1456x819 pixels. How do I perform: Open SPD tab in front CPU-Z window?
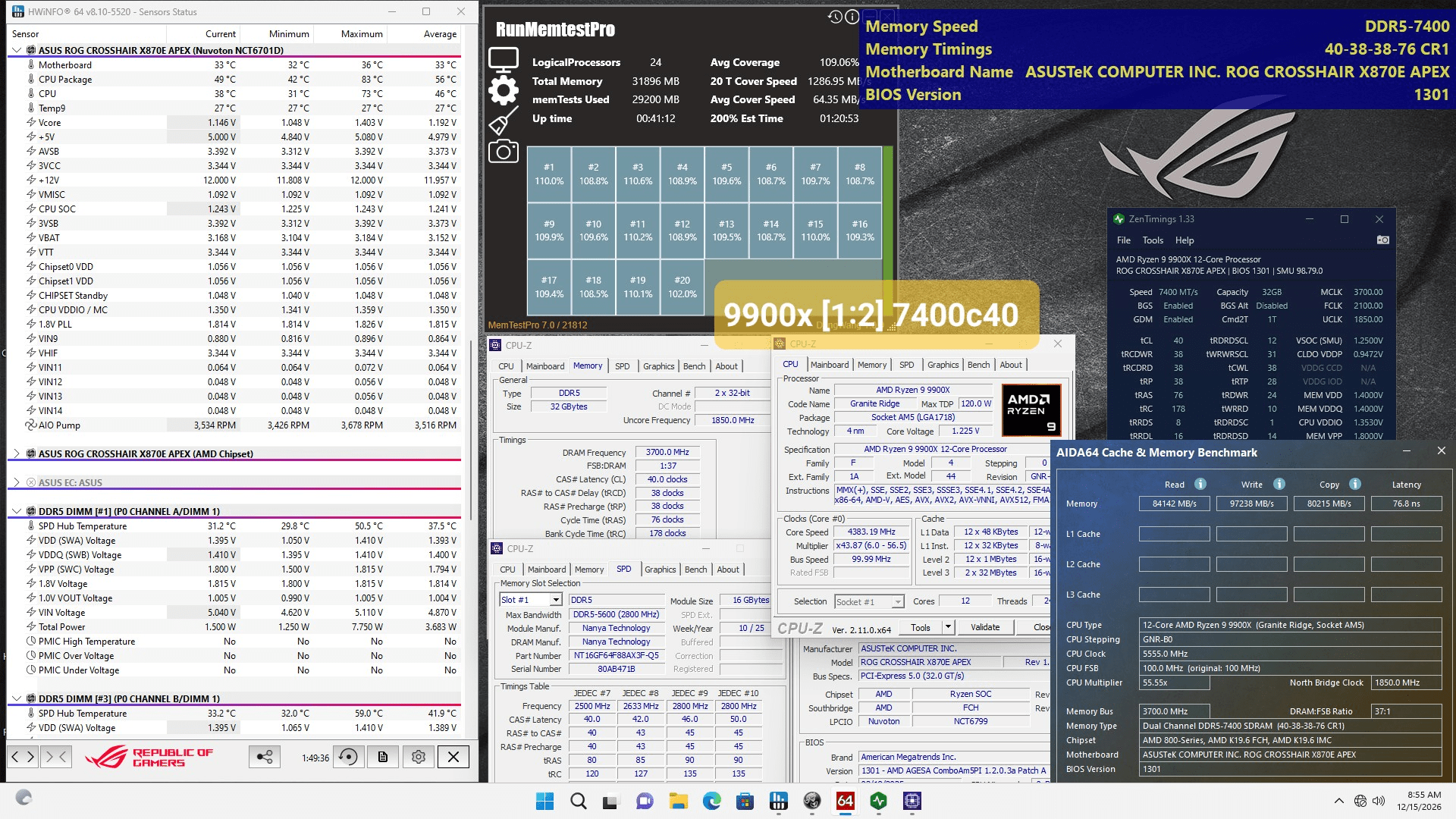(x=906, y=365)
